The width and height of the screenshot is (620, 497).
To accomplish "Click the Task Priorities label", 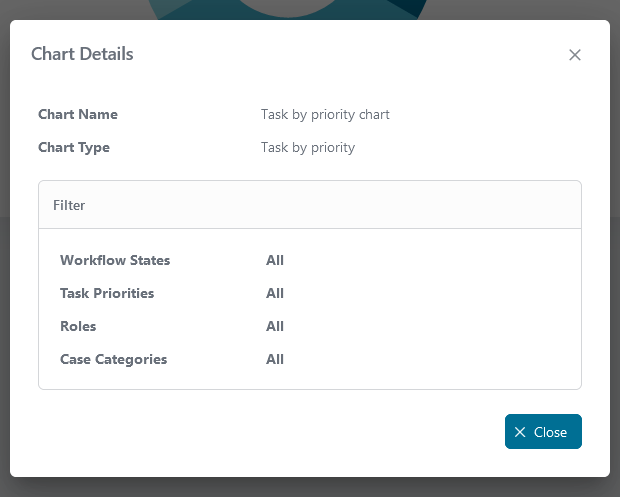I will [107, 293].
